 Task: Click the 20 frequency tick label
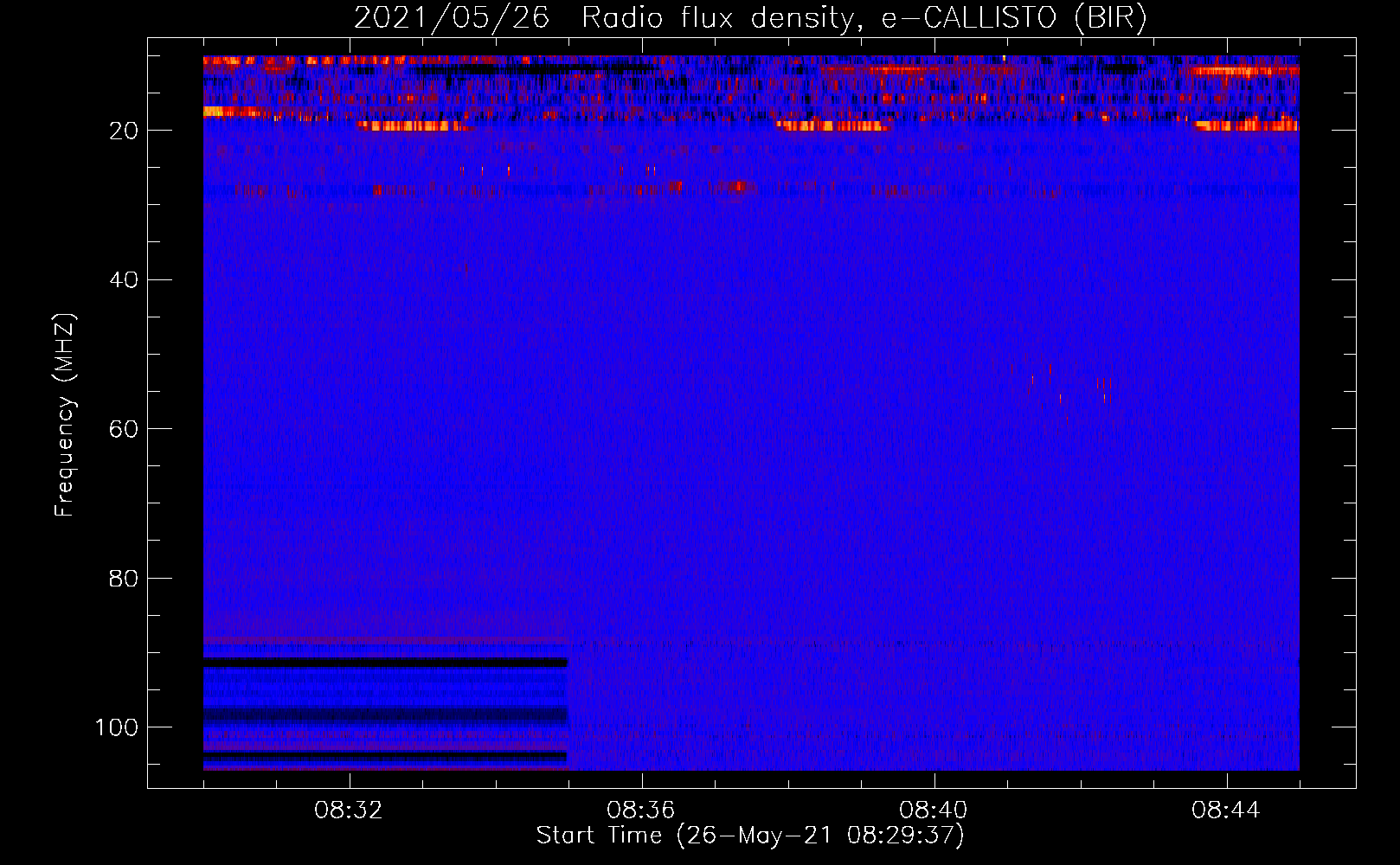[x=124, y=131]
